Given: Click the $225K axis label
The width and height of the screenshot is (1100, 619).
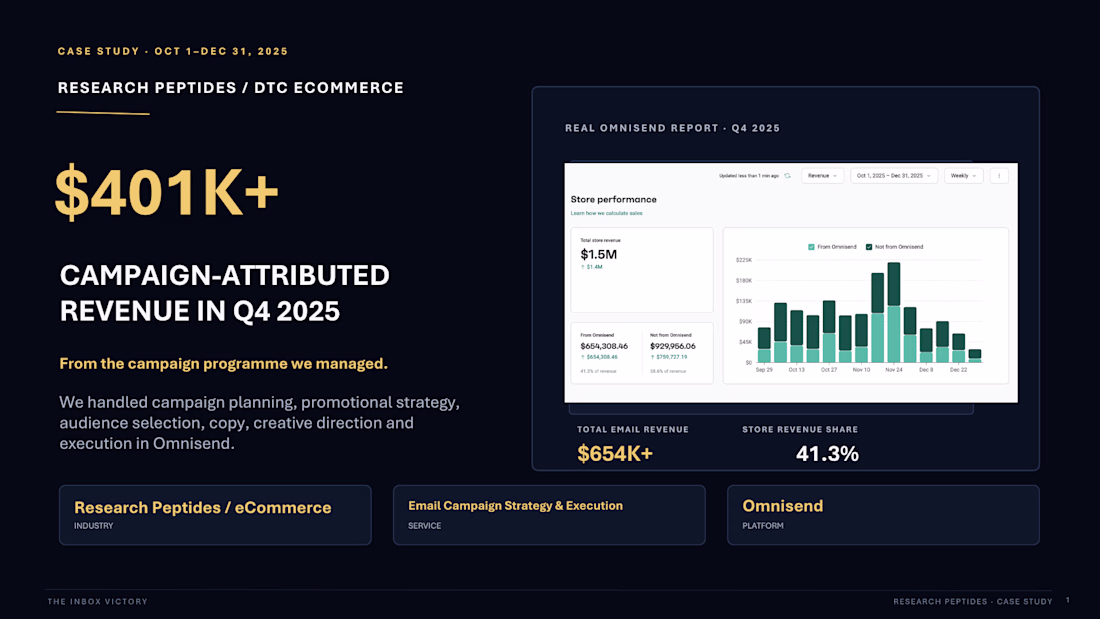Looking at the screenshot, I should click(744, 260).
